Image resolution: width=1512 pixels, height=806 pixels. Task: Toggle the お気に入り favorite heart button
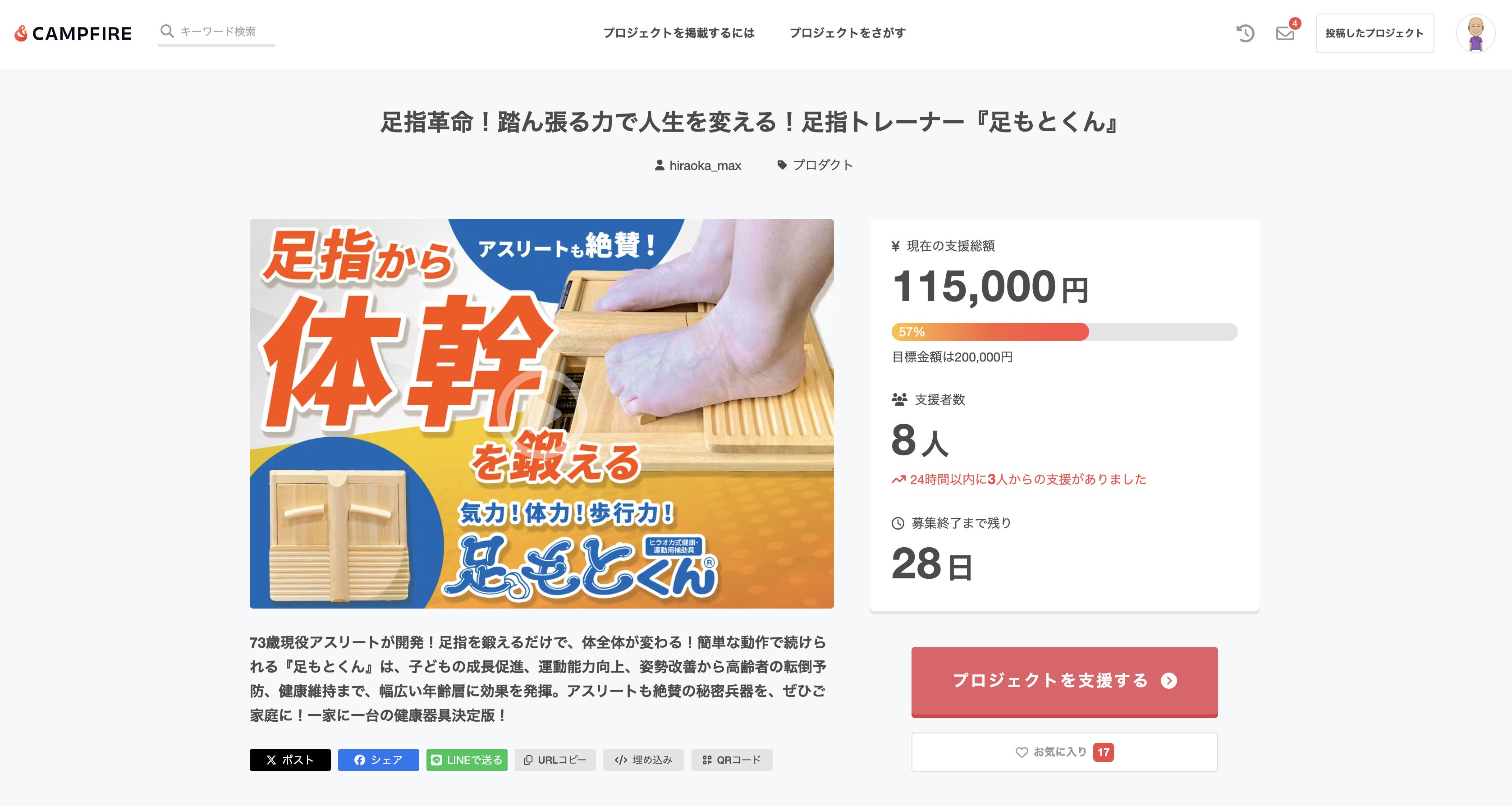point(1064,752)
